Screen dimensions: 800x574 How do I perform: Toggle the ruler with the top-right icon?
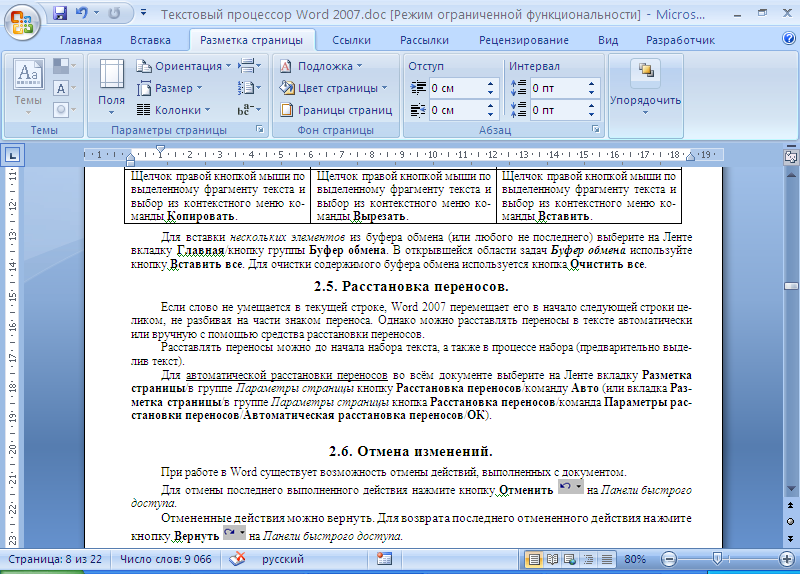pos(791,157)
